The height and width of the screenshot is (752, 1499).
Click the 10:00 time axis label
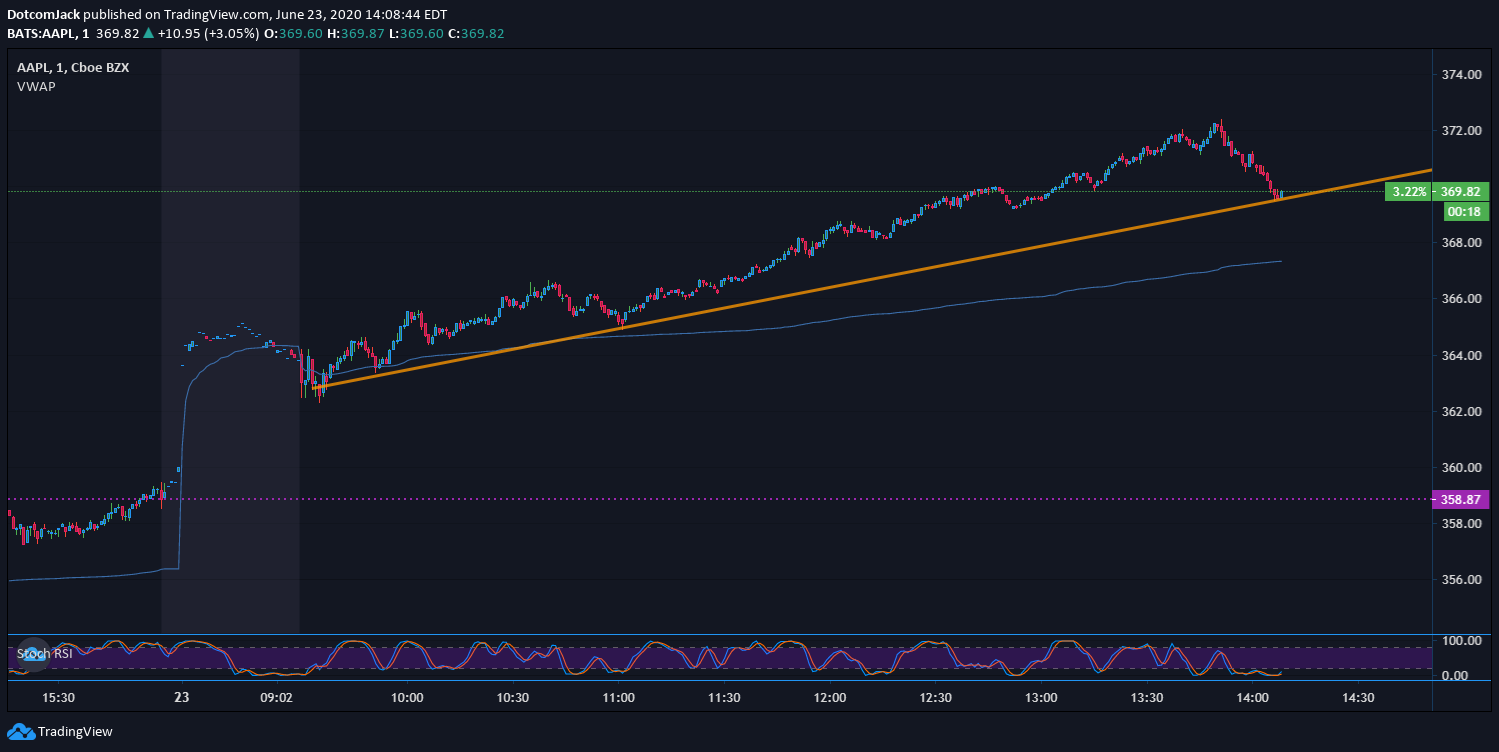pos(407,698)
